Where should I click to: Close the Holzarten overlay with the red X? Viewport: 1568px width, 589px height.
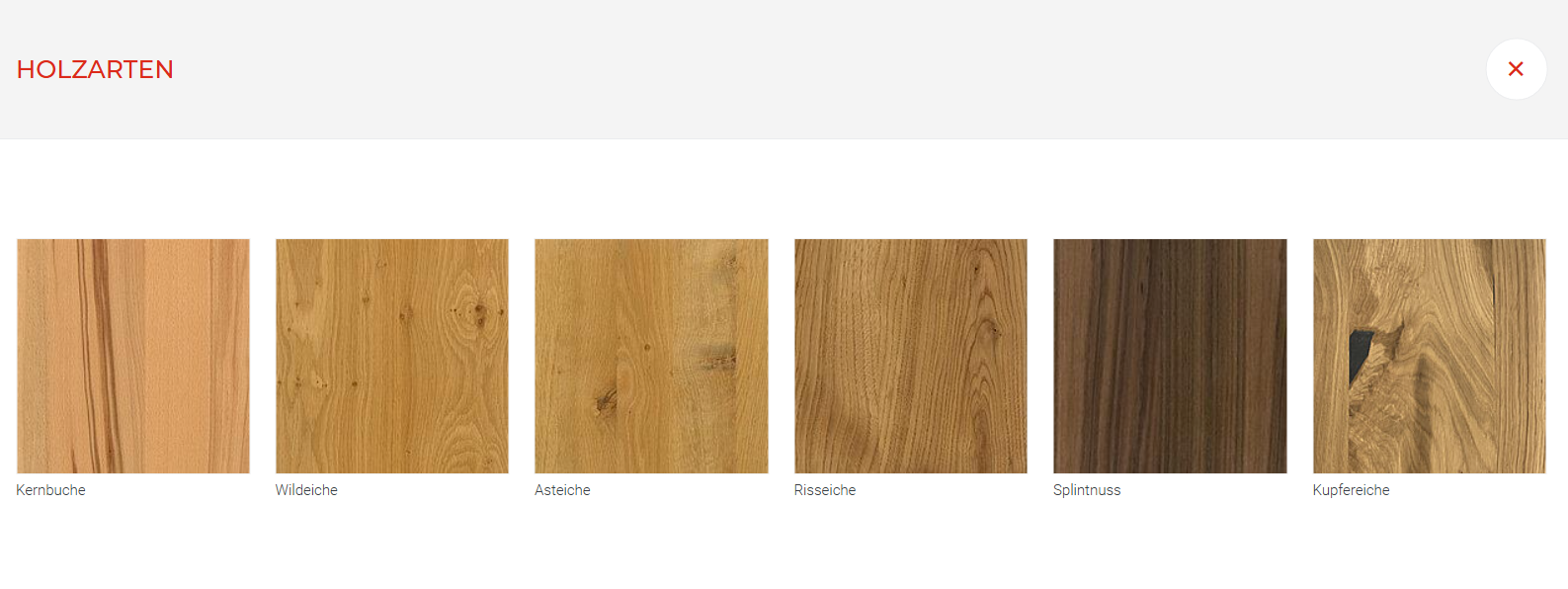tap(1516, 69)
